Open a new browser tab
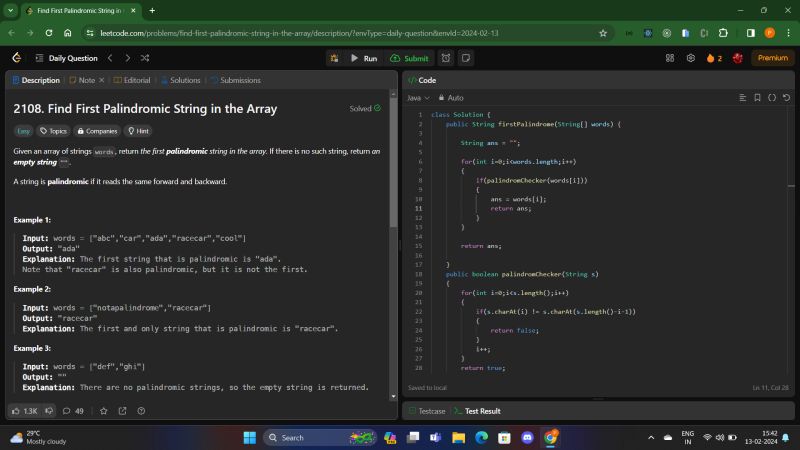 (x=152, y=10)
